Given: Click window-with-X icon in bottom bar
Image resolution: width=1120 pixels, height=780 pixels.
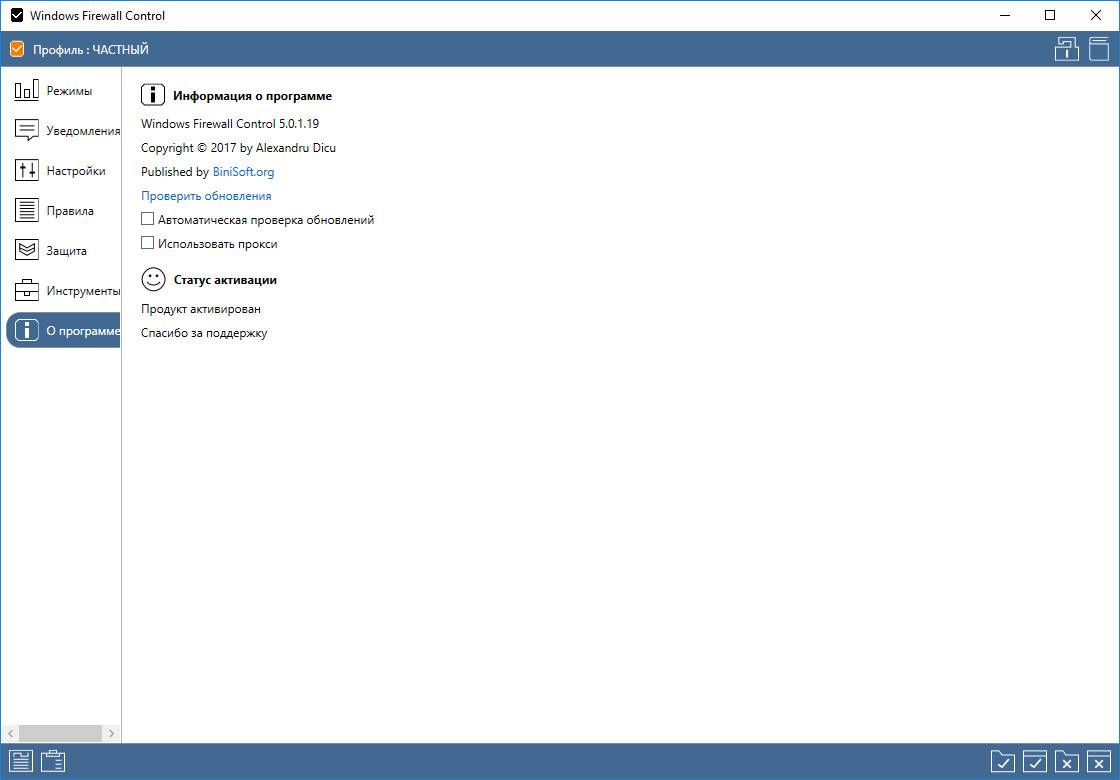Looking at the screenshot, I should [1099, 761].
